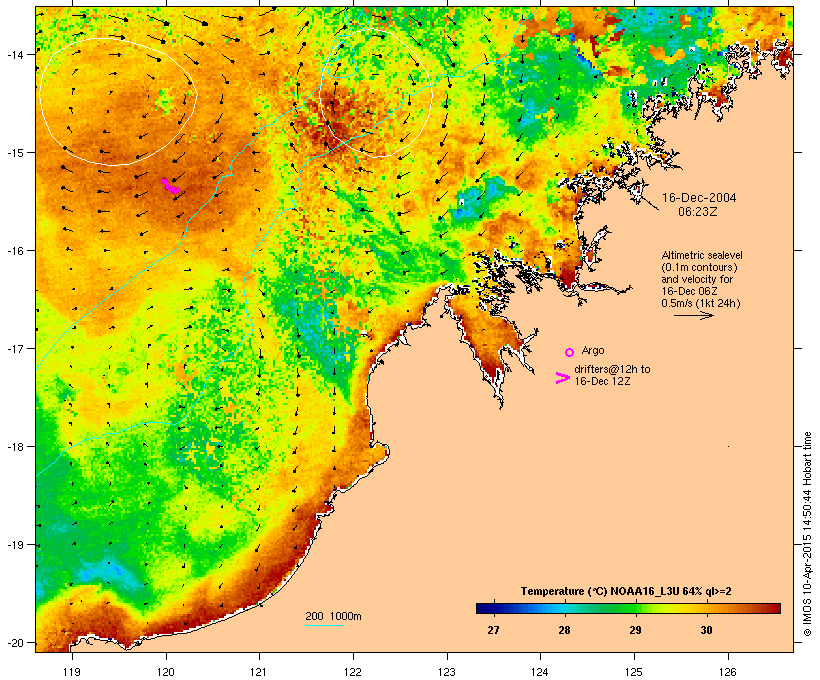Click longitude axis label 120
Screen dimensions: 820x680
coord(166,672)
